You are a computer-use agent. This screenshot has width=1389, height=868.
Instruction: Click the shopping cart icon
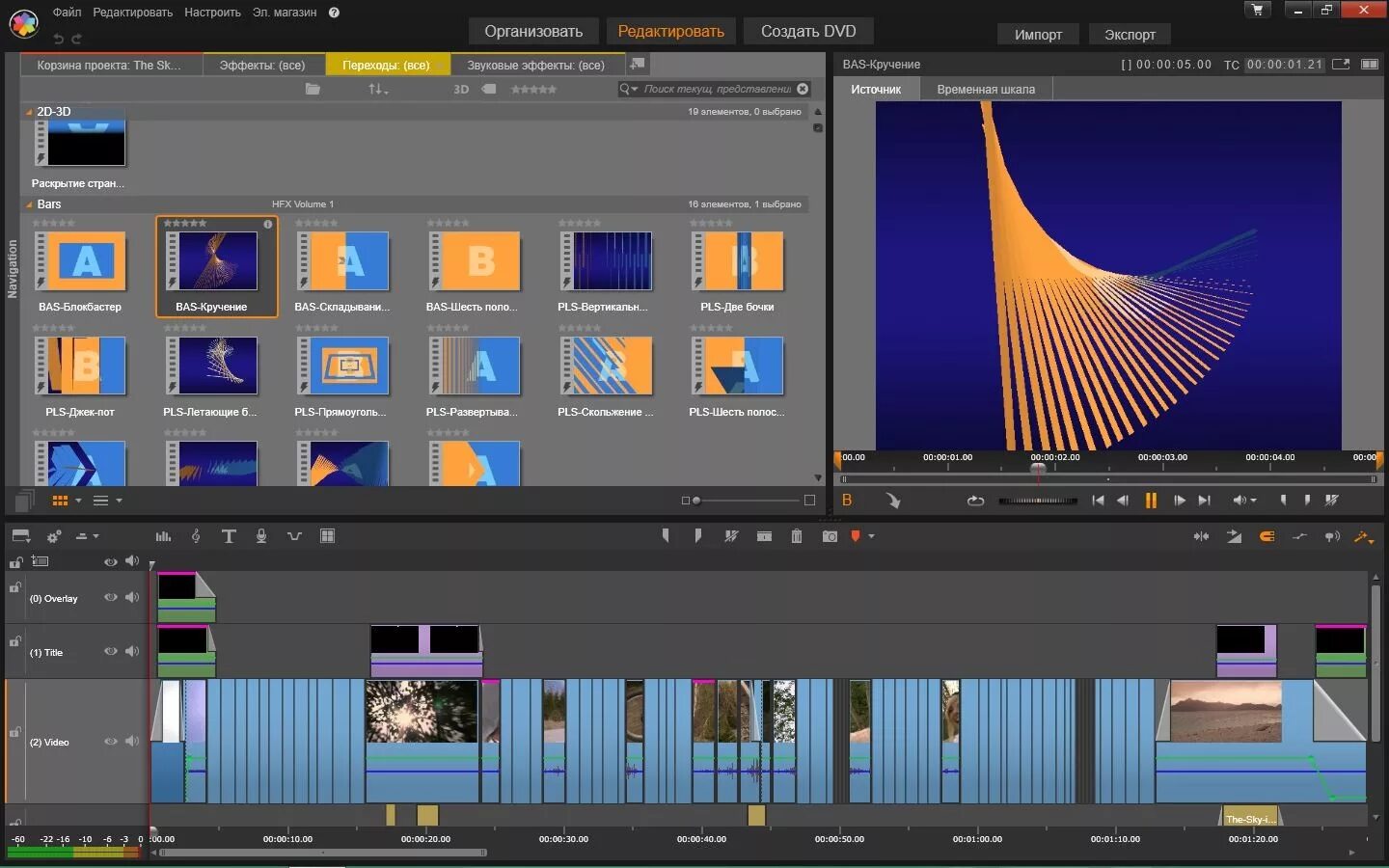pyautogui.click(x=1258, y=10)
